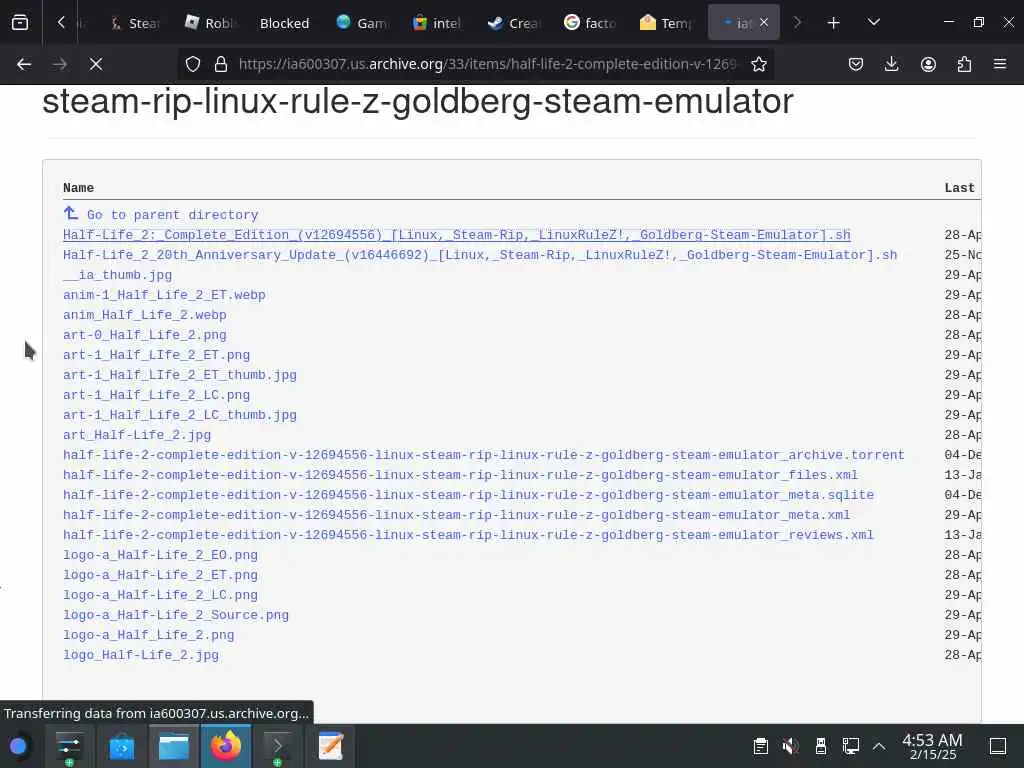Open art-1_Half_Life_2_LC.png
1024x768 pixels.
click(156, 395)
